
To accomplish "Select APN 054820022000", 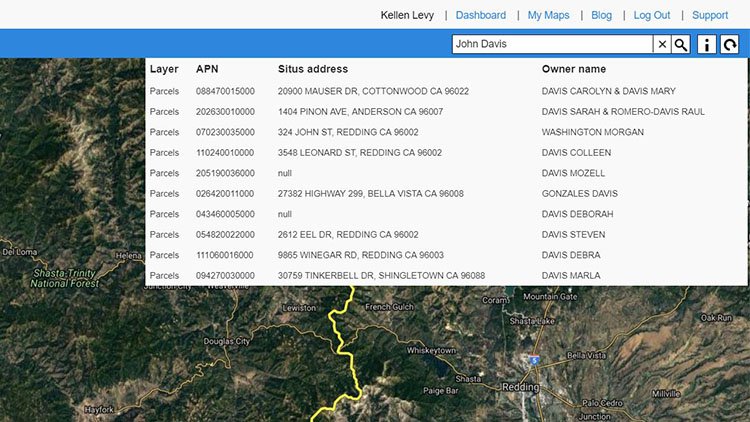I will tap(225, 235).
